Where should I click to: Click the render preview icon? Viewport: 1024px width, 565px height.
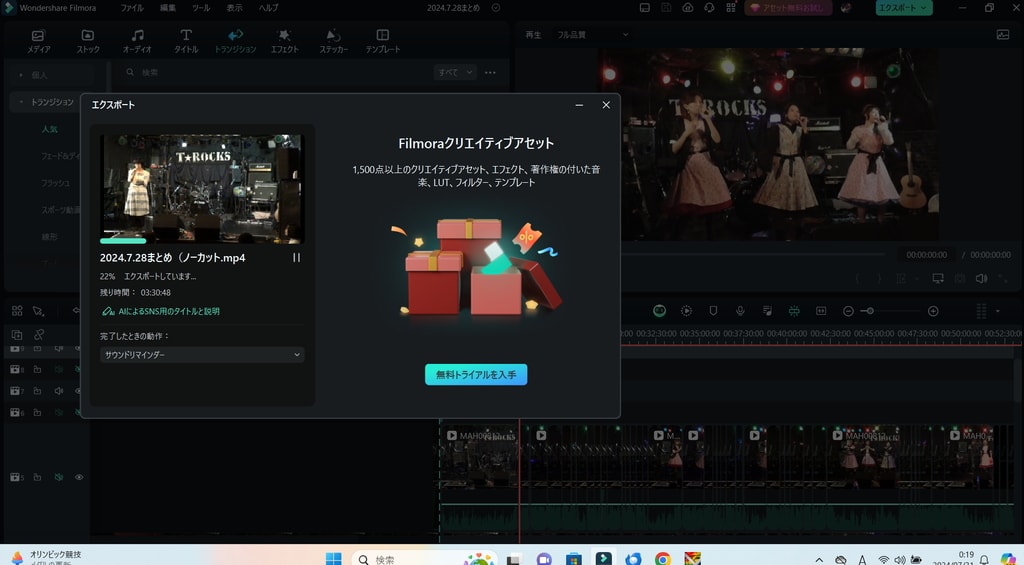[x=686, y=311]
